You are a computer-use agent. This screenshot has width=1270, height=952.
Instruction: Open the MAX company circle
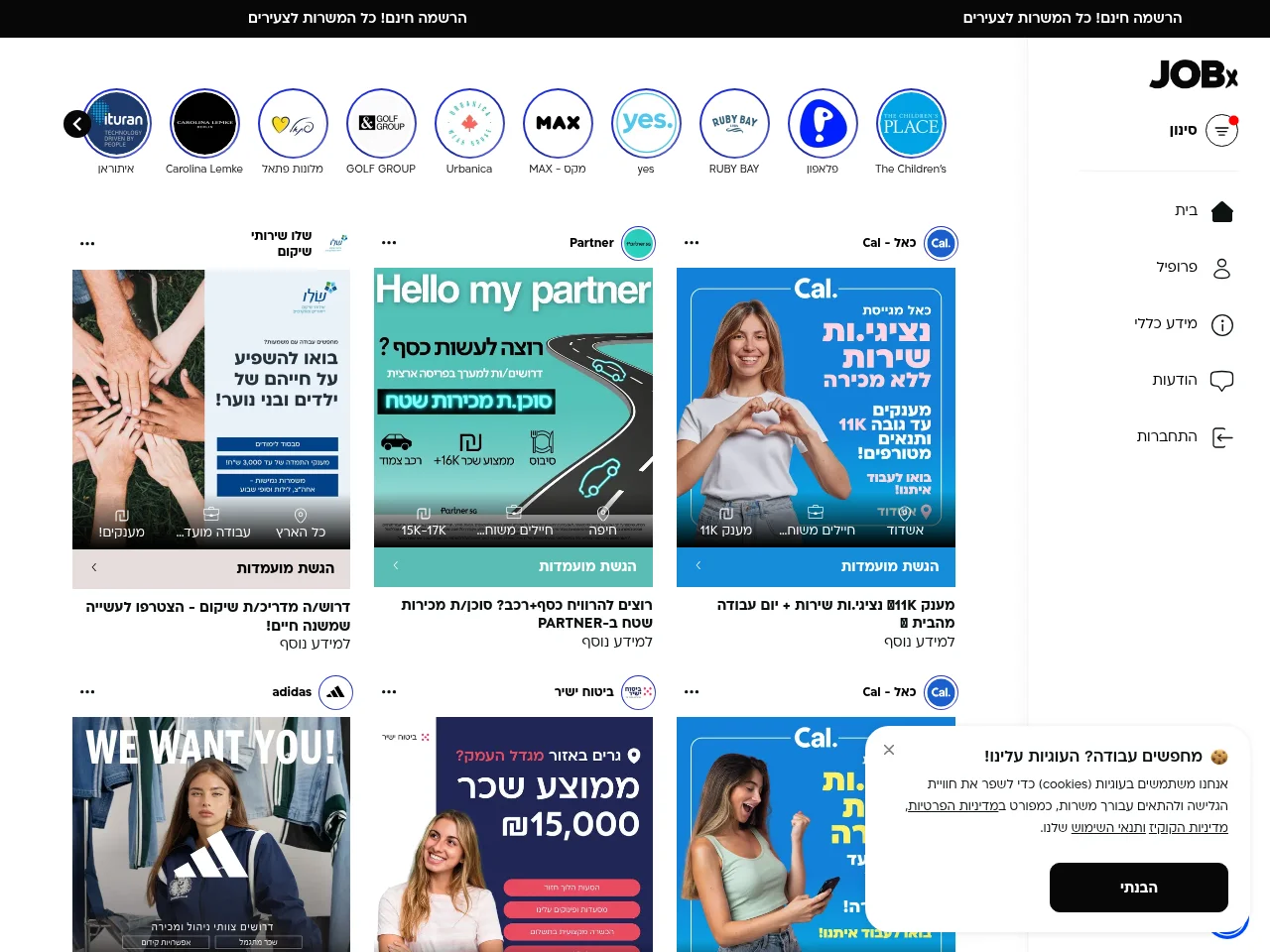click(x=558, y=124)
